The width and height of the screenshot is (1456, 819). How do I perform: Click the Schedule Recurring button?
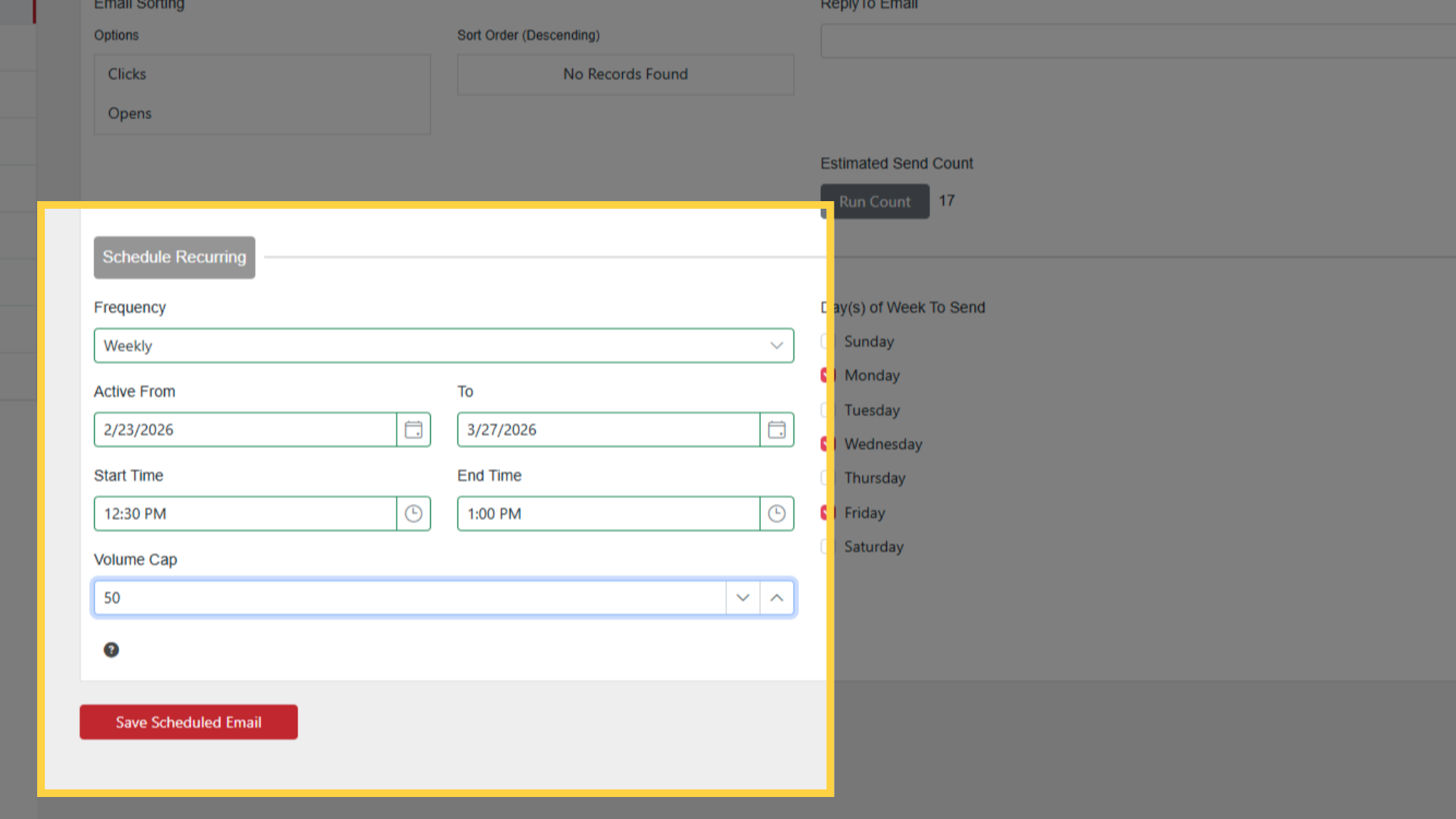pyautogui.click(x=175, y=257)
